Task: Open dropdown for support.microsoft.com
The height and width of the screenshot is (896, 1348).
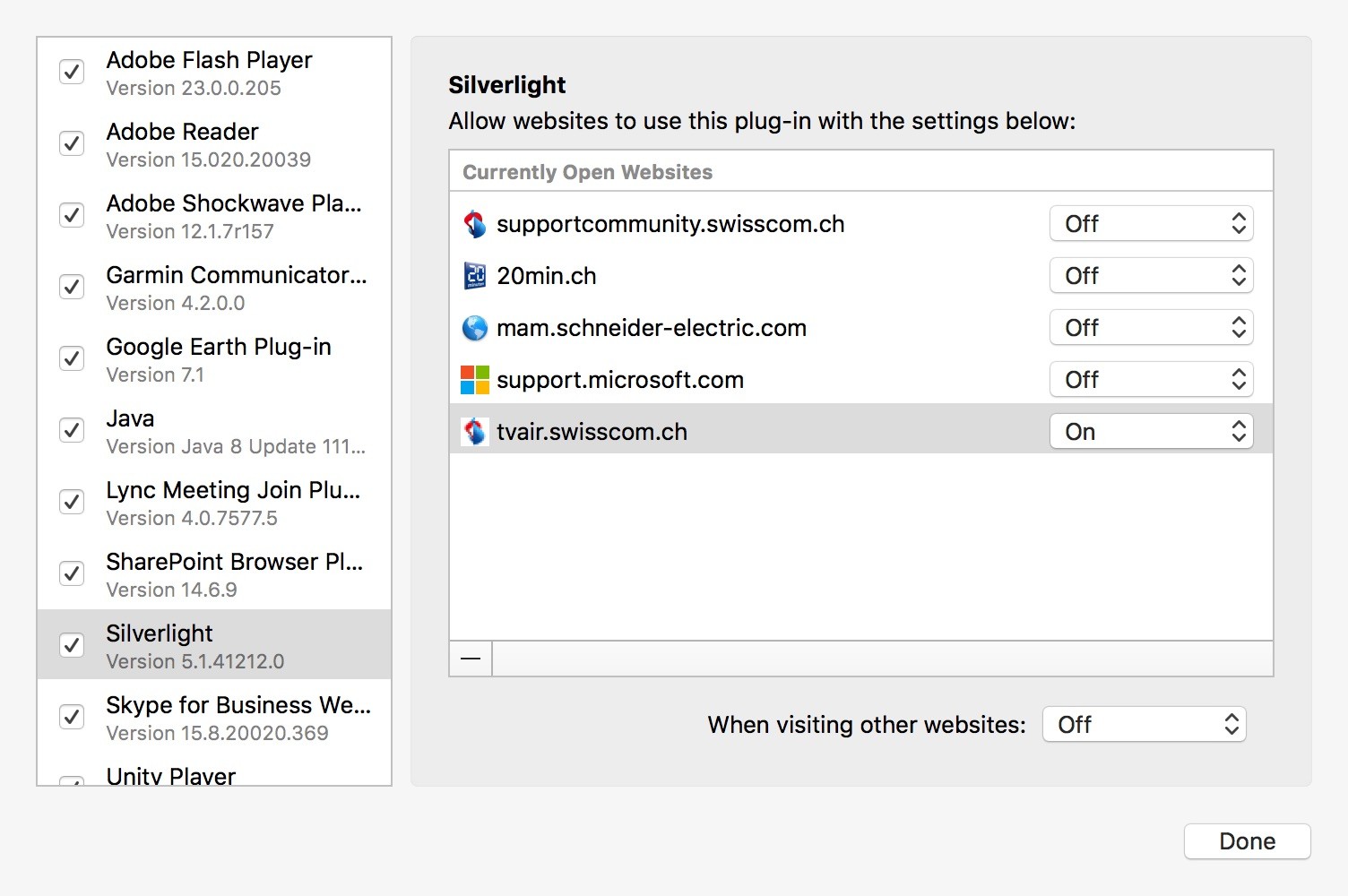Action: click(x=1151, y=380)
